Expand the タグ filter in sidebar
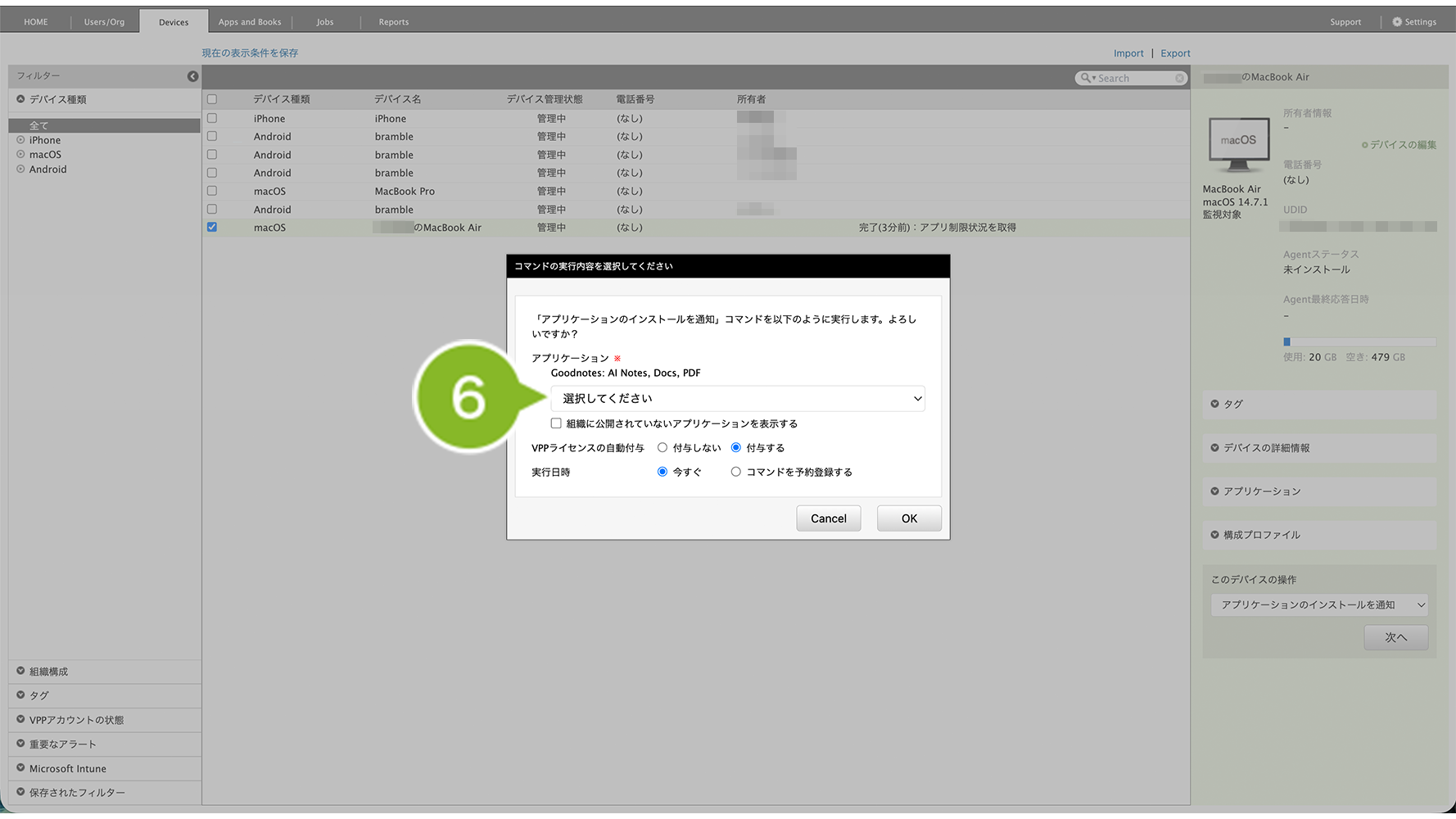Image resolution: width=1456 pixels, height=819 pixels. coord(105,695)
